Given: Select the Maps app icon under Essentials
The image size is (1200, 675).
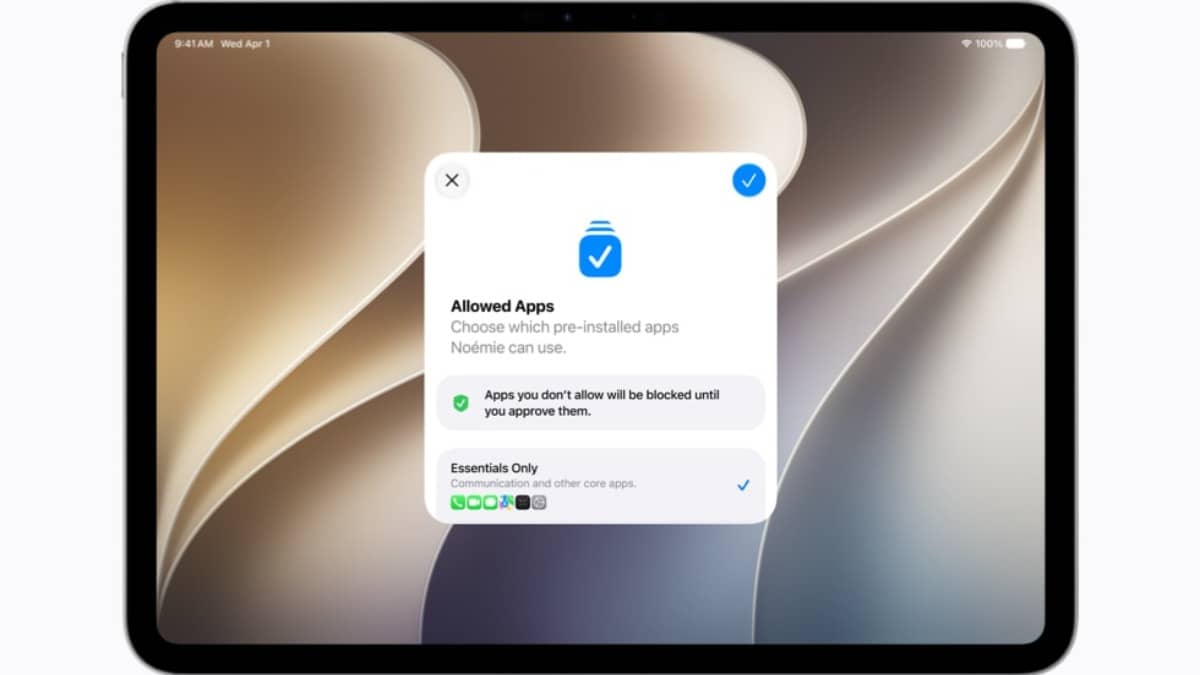Looking at the screenshot, I should (x=506, y=502).
